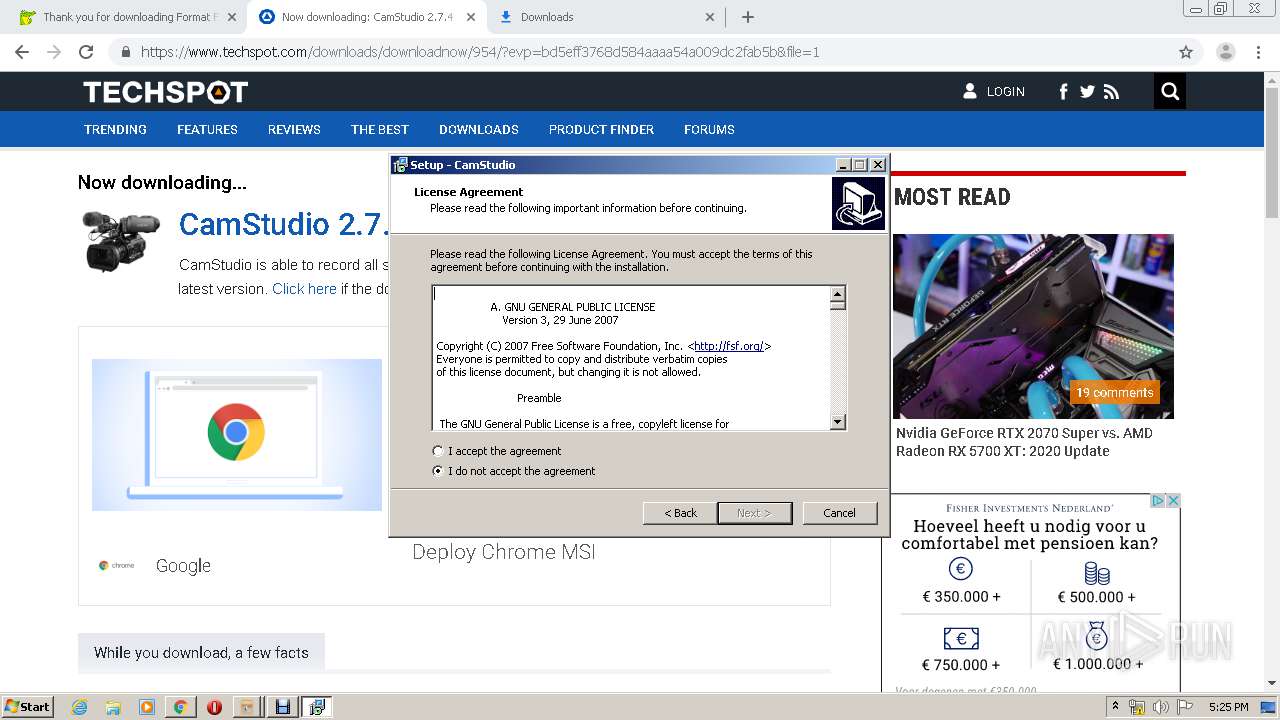Image resolution: width=1280 pixels, height=720 pixels.
Task: Click the Chrome back navigation arrow
Action: click(x=22, y=52)
